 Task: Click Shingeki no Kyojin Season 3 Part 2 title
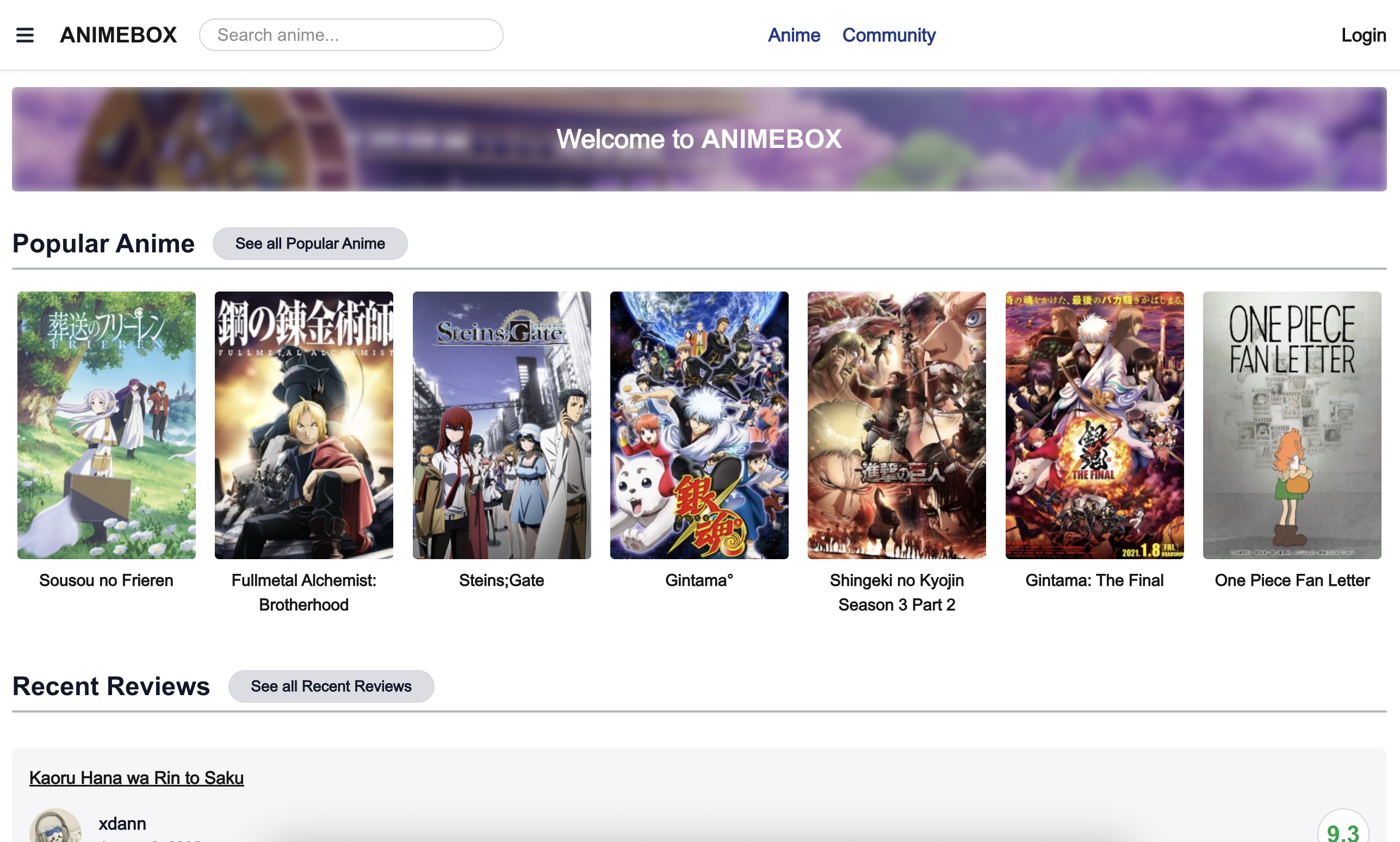[896, 592]
